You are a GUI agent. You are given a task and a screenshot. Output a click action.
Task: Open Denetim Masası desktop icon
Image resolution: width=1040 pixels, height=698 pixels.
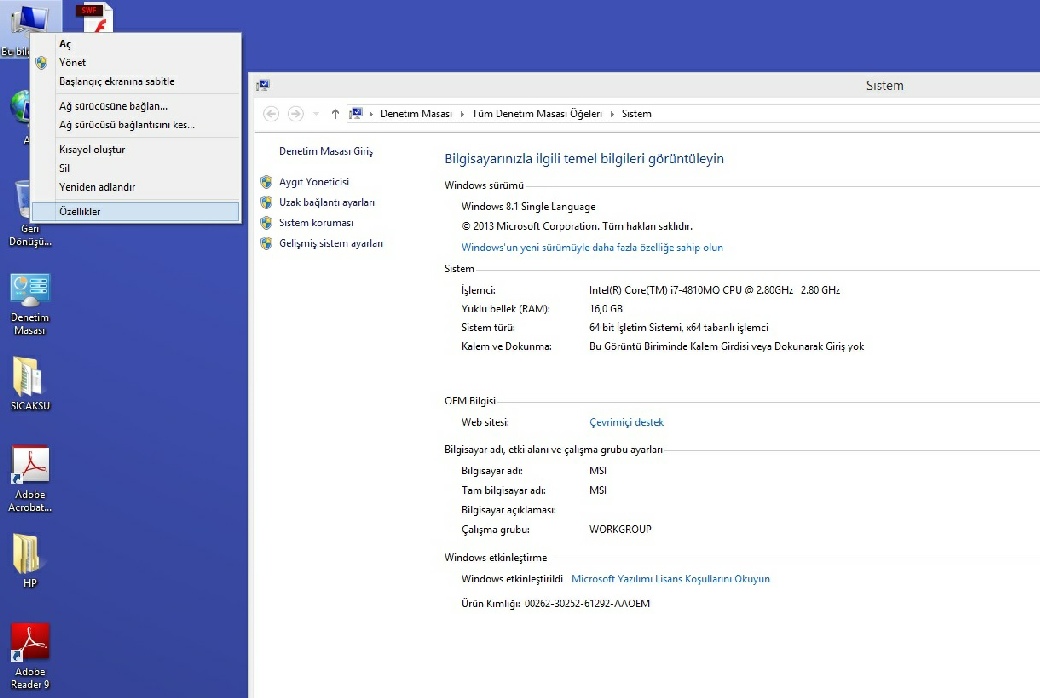[x=30, y=304]
